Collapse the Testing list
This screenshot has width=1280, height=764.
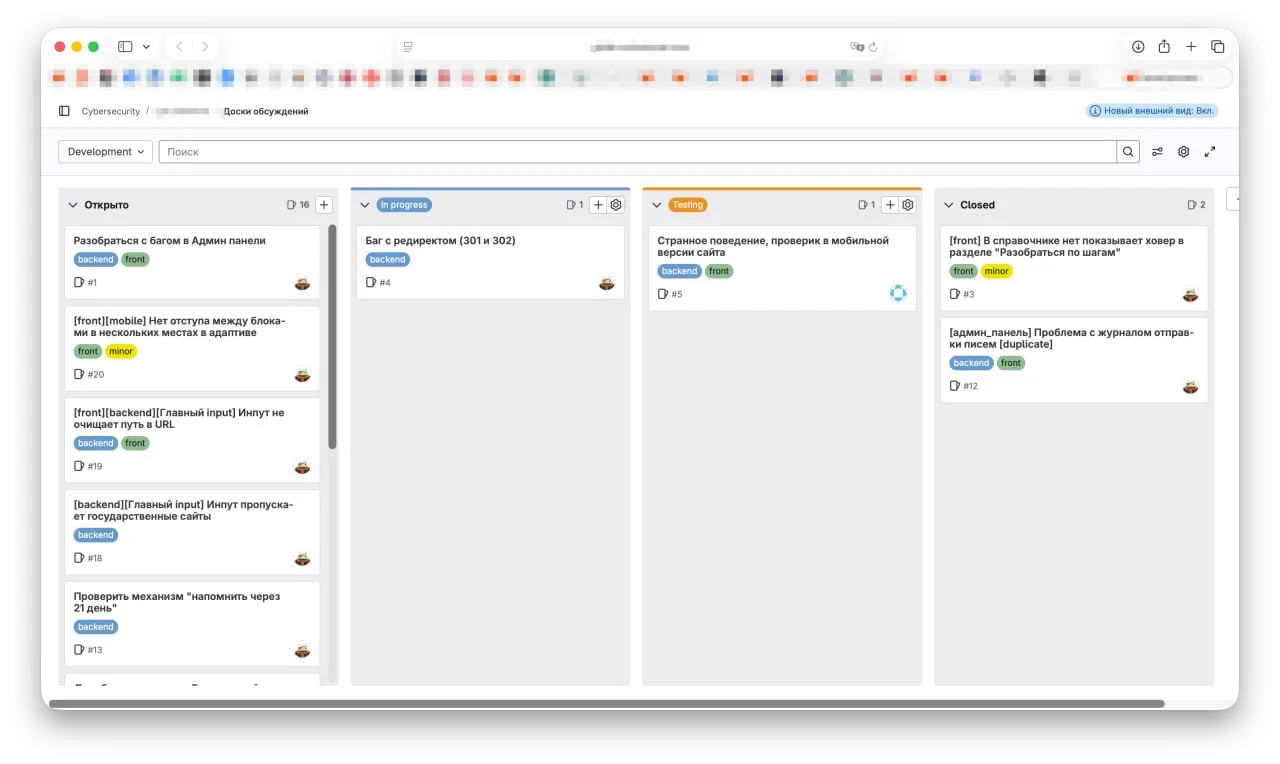click(656, 205)
